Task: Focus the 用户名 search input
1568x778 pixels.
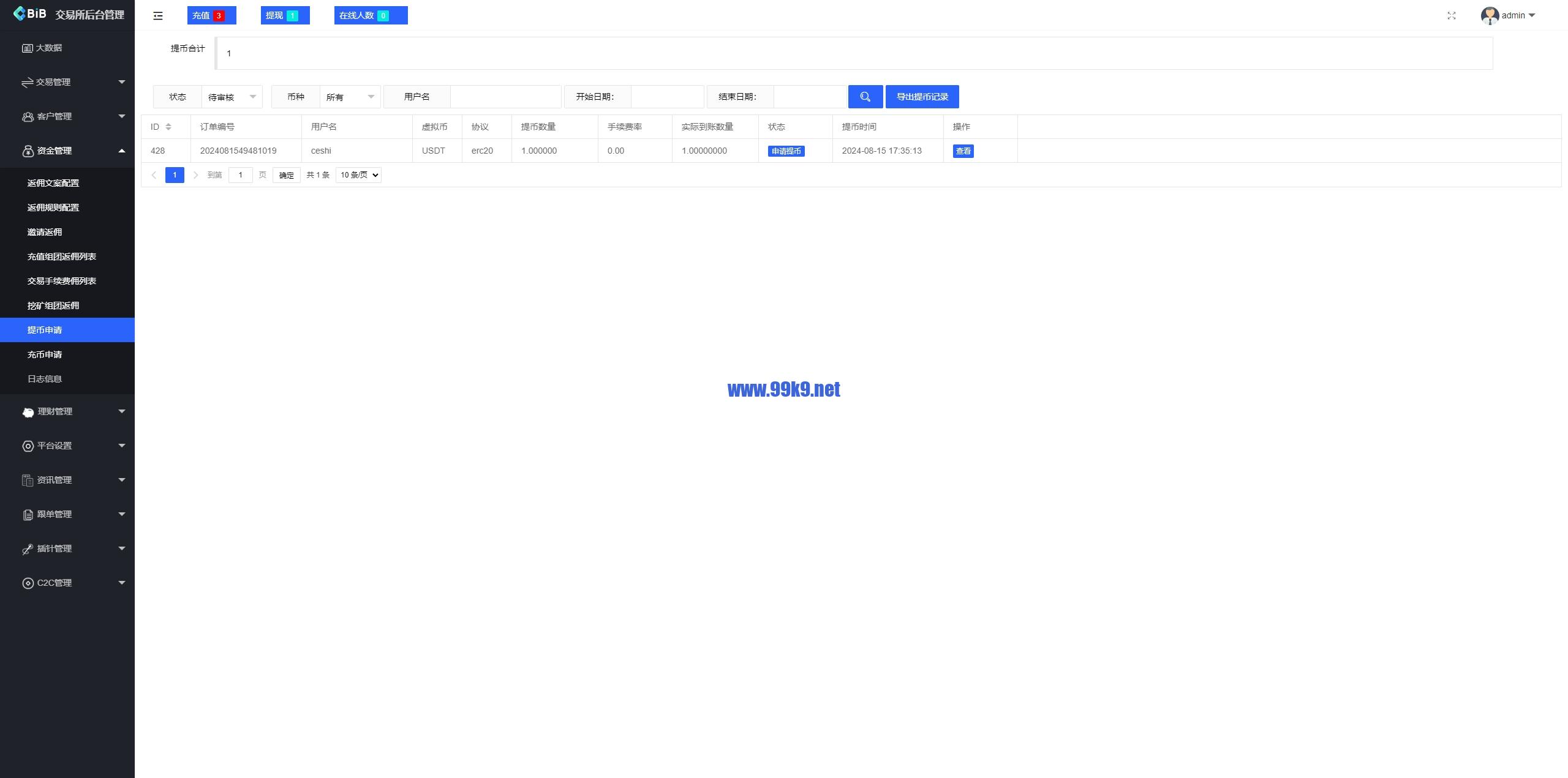Action: click(505, 97)
